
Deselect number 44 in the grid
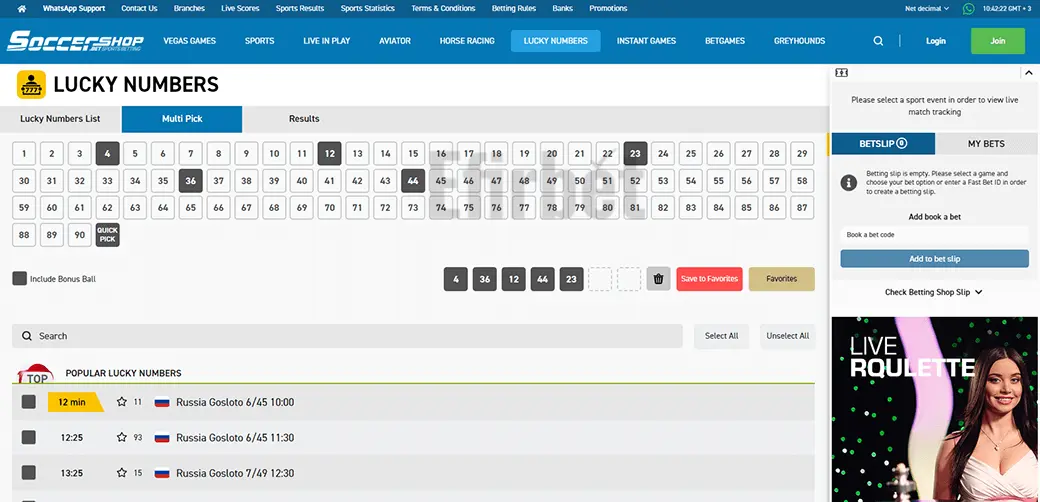coord(413,180)
